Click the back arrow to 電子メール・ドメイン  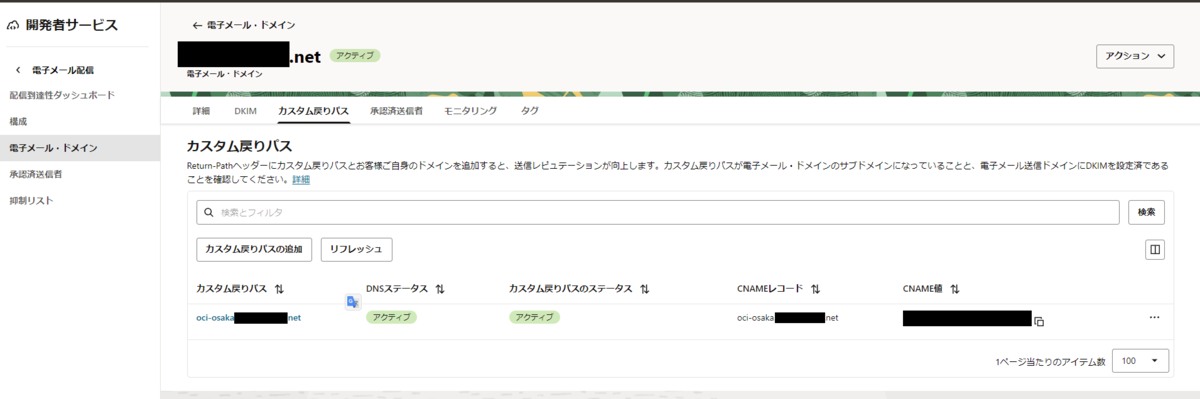click(197, 25)
